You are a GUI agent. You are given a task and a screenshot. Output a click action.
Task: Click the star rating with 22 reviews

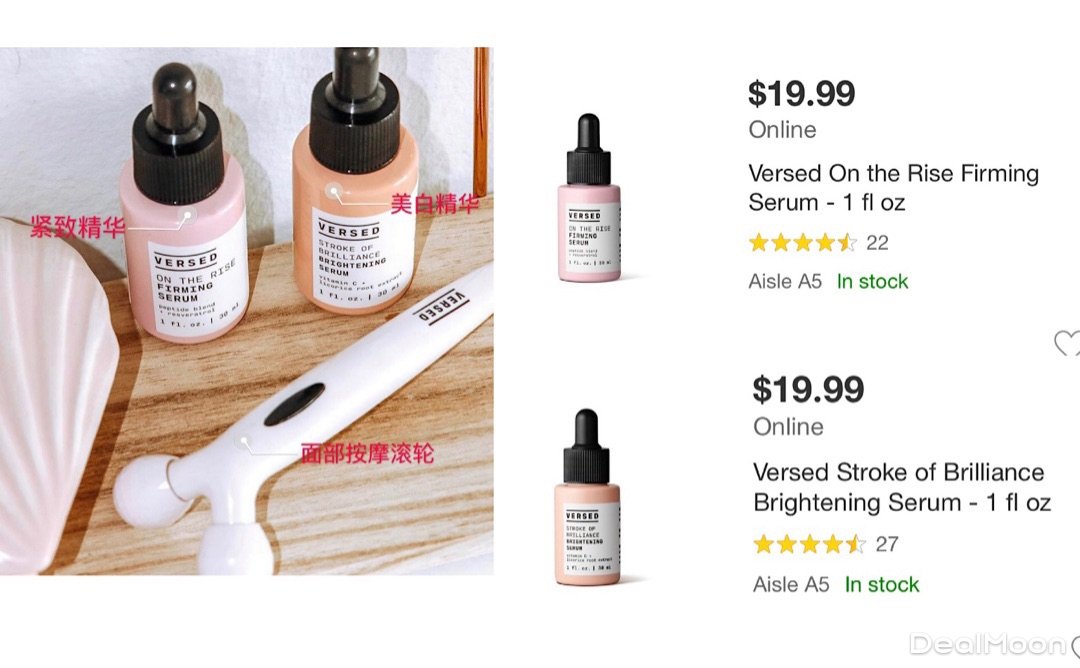802,242
